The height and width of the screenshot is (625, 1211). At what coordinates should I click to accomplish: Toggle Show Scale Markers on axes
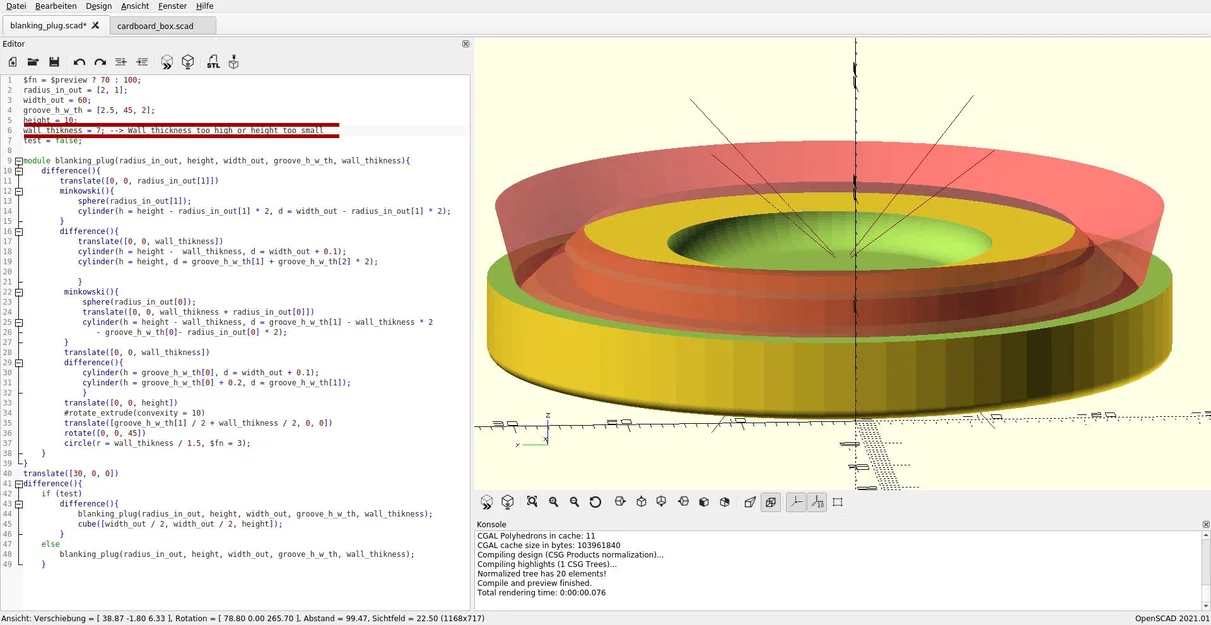pos(817,502)
